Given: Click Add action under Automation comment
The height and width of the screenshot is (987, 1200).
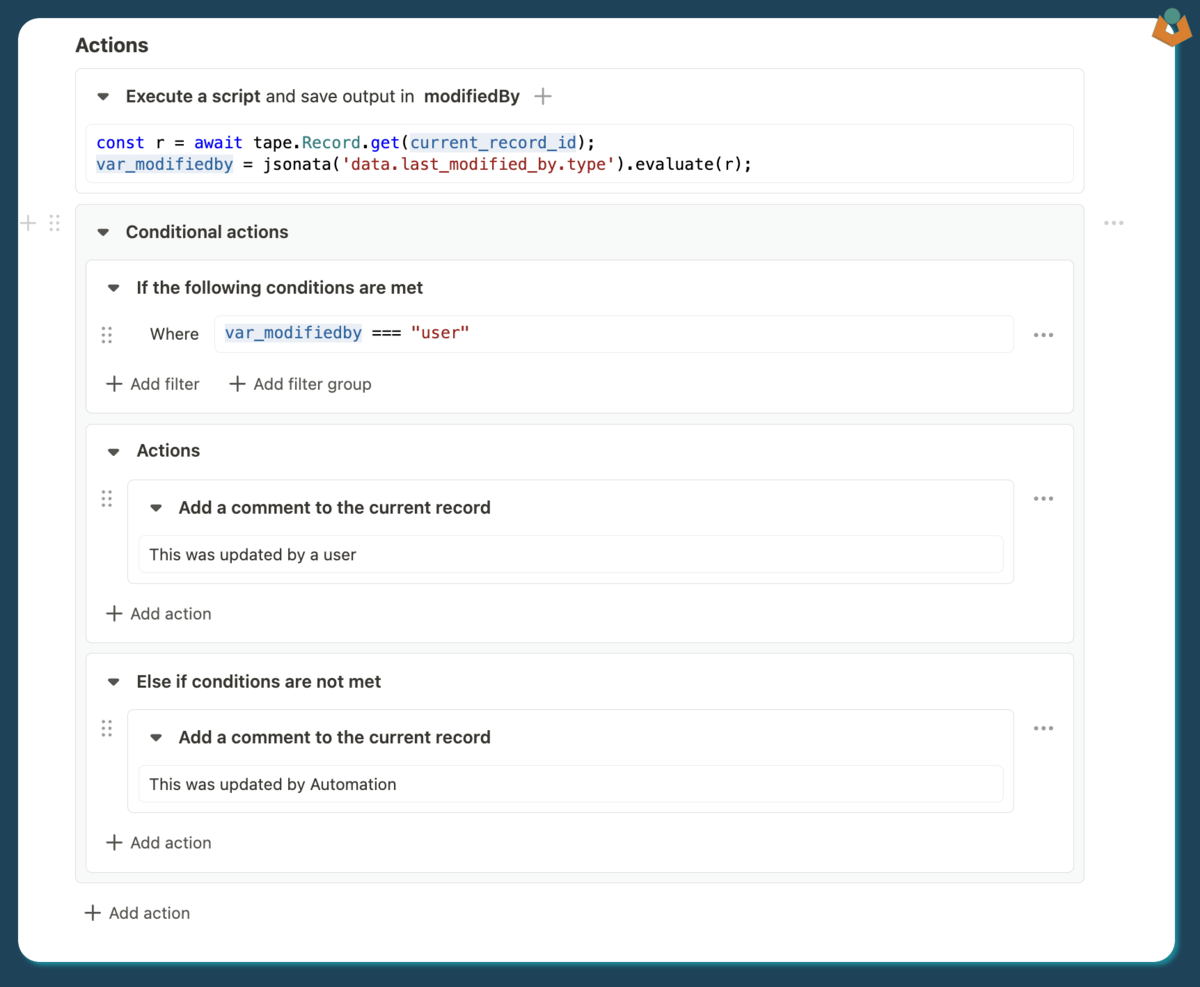Looking at the screenshot, I should 158,843.
